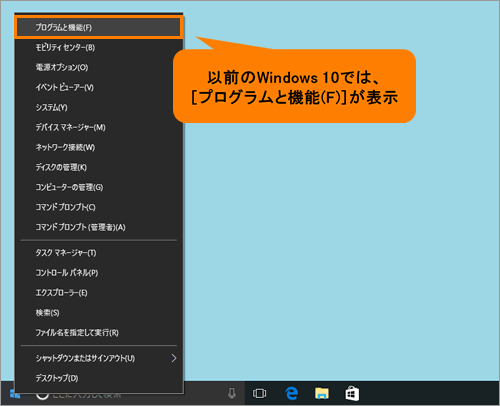The width and height of the screenshot is (500, 406).
Task: Open ファイル名を指定して実行(R)
Action: click(x=99, y=333)
